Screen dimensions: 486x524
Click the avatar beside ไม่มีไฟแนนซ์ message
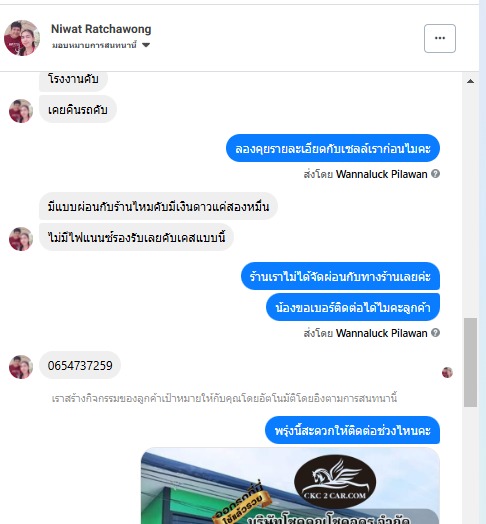[21, 239]
